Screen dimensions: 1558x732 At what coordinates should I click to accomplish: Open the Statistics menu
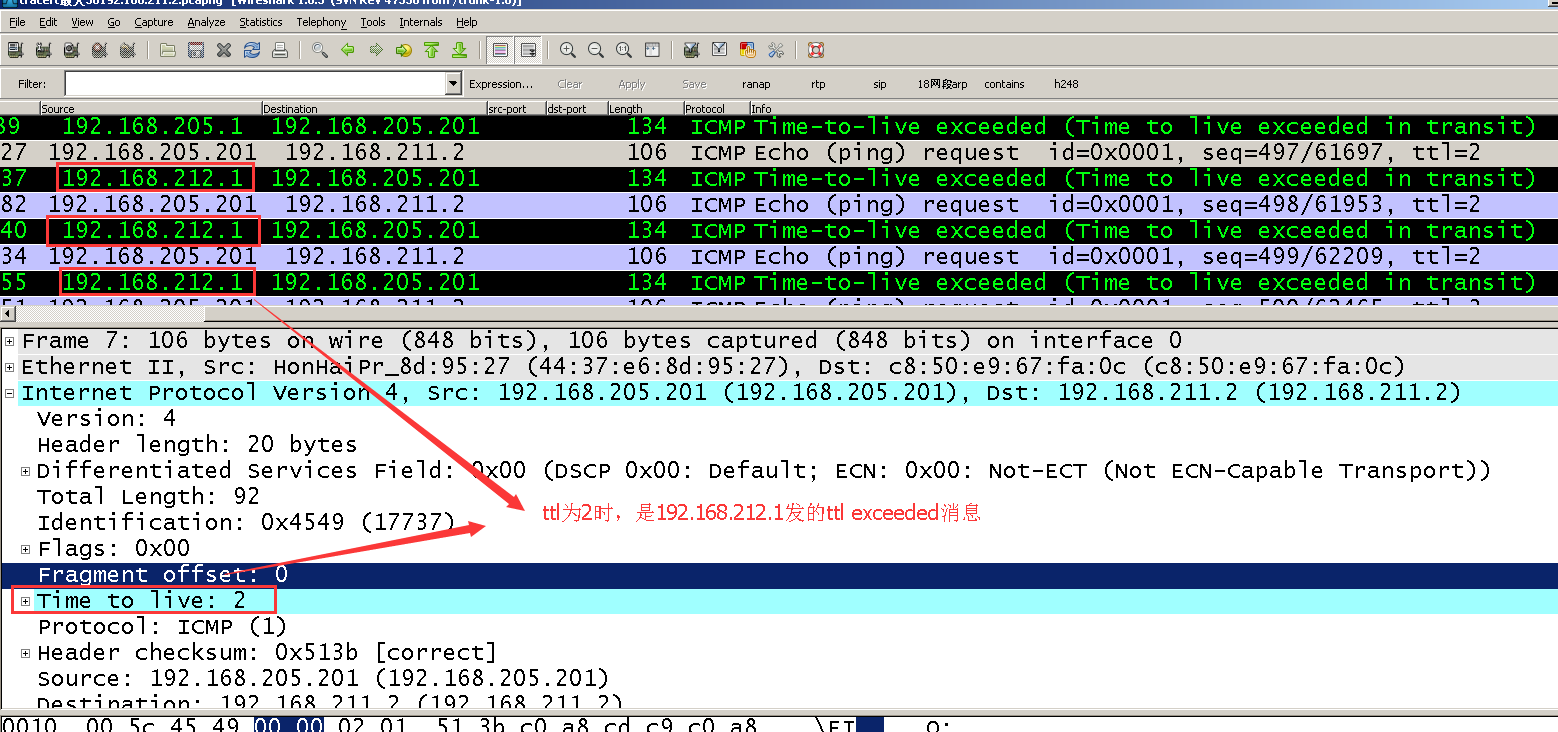[261, 22]
